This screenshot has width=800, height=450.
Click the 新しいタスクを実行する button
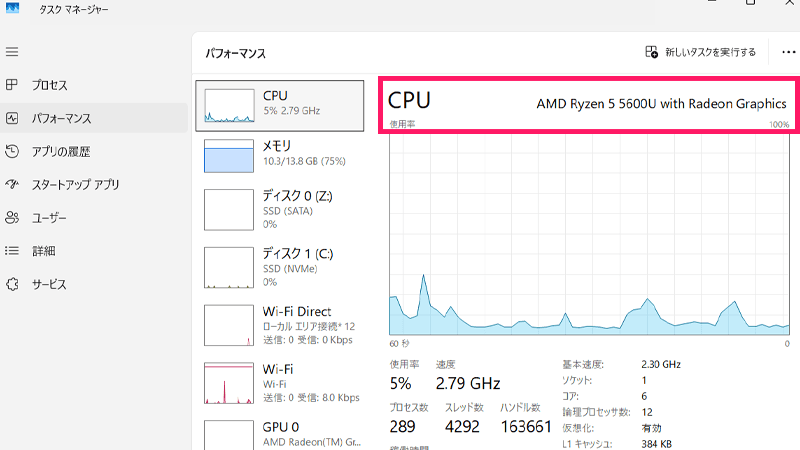point(700,52)
